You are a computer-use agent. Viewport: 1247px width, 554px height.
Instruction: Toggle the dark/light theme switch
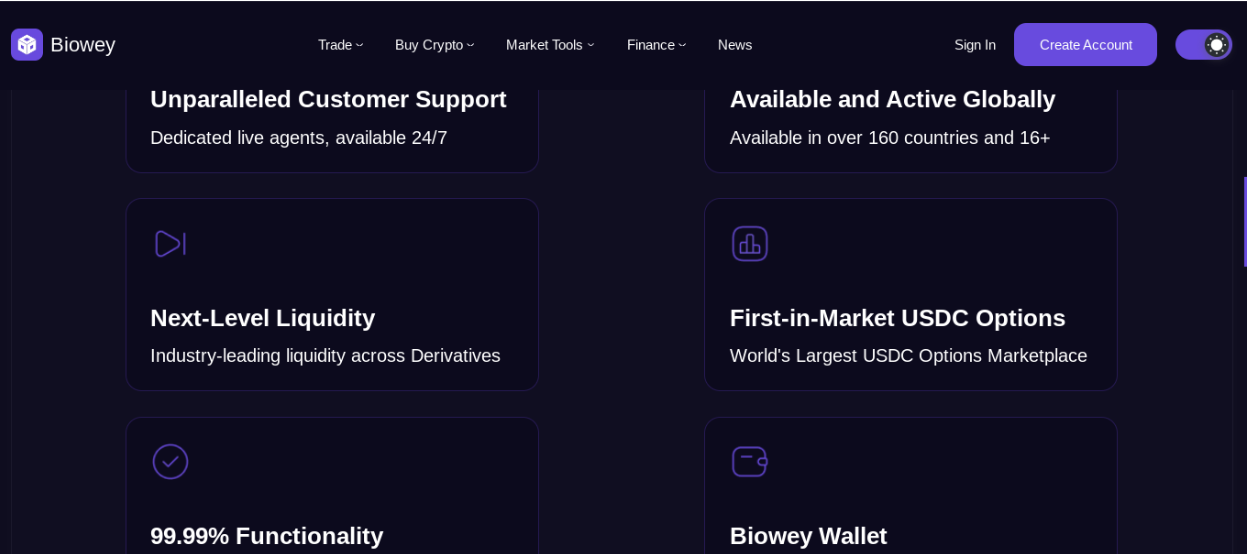tap(1203, 45)
